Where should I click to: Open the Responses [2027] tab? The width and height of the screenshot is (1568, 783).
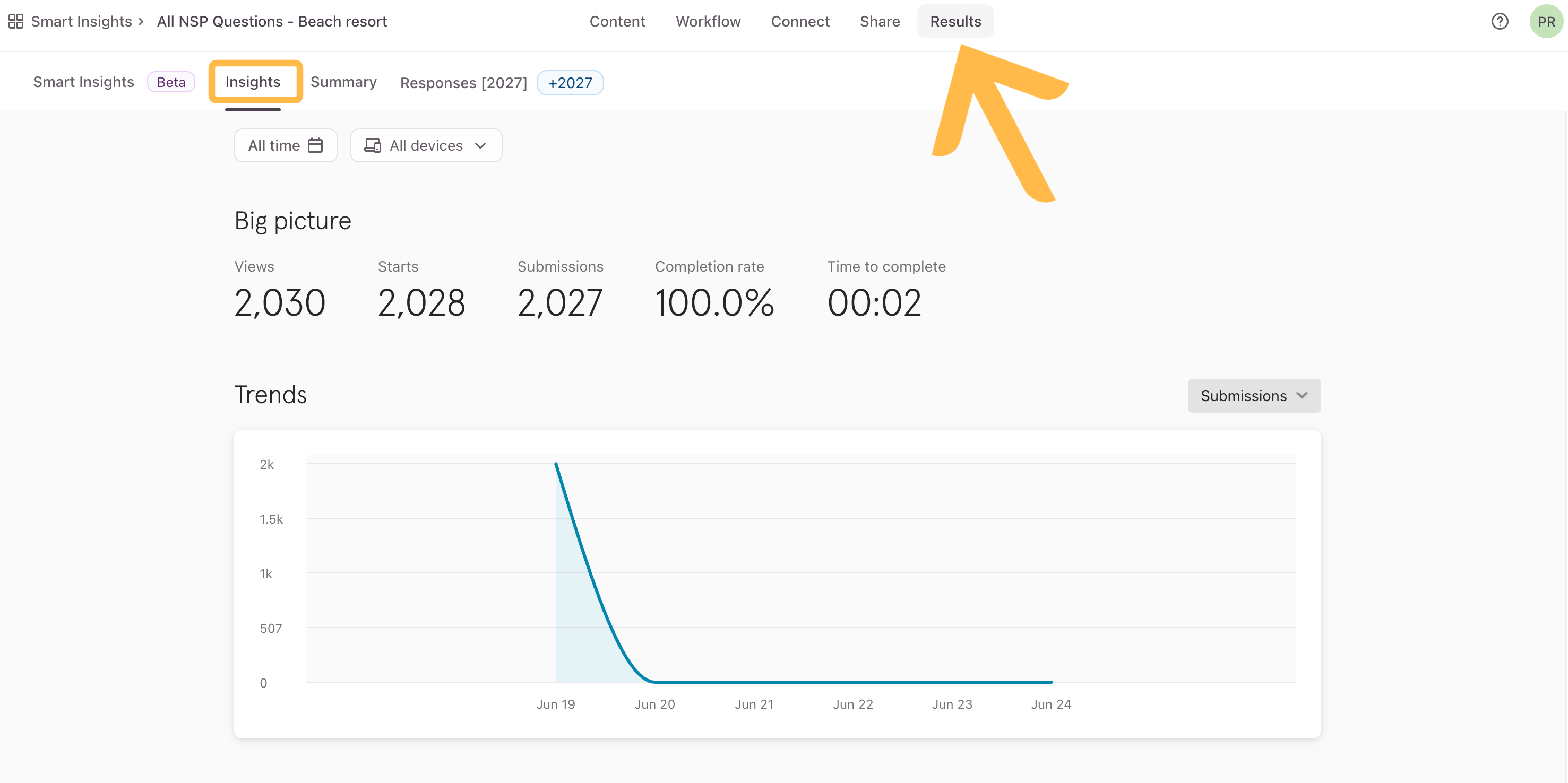463,83
